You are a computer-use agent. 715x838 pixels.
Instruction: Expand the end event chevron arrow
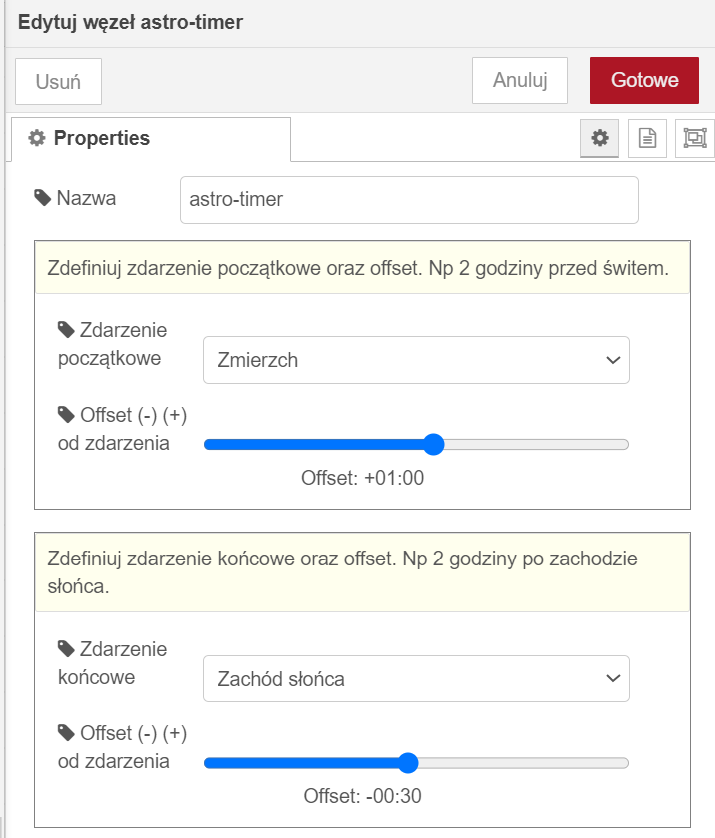[x=613, y=679]
